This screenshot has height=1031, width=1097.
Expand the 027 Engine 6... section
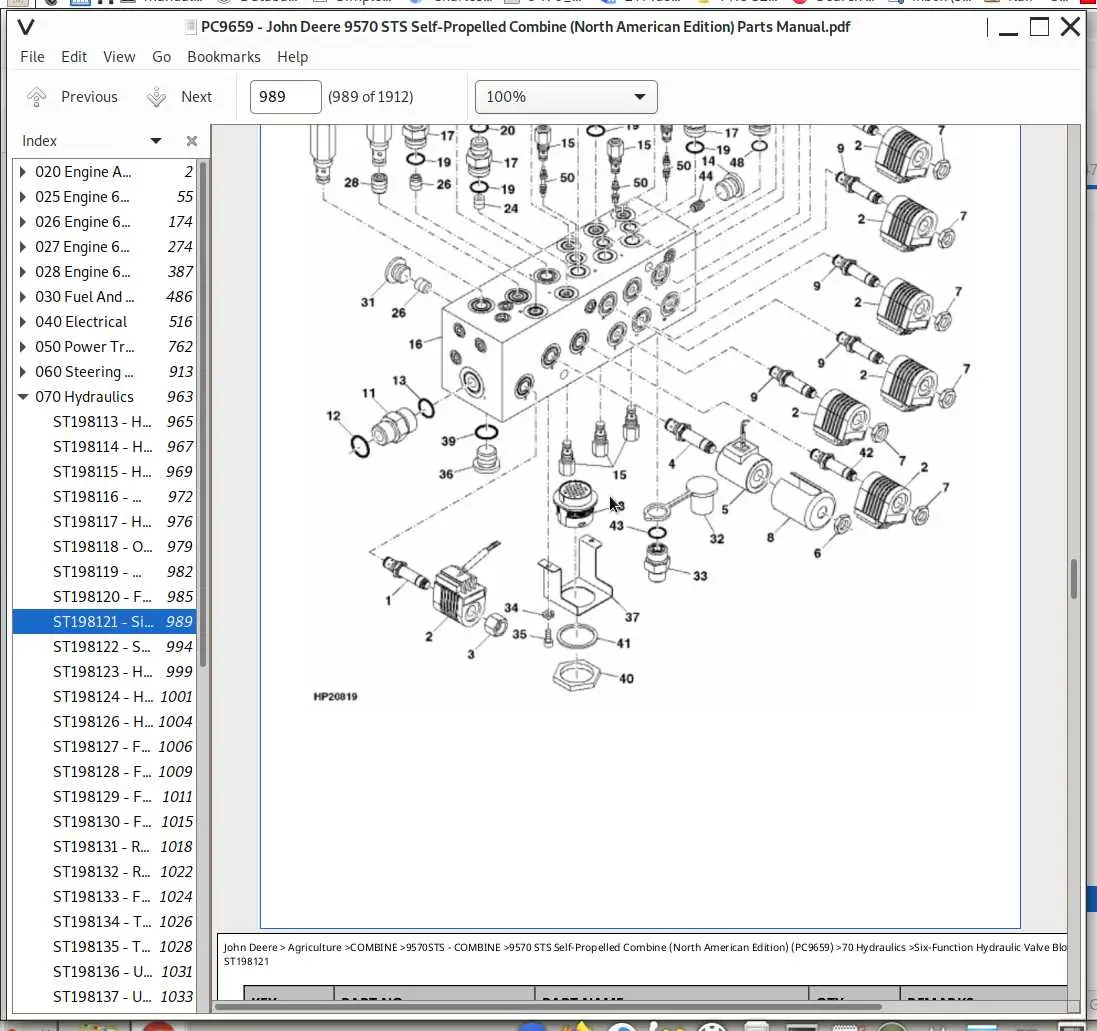tap(22, 247)
